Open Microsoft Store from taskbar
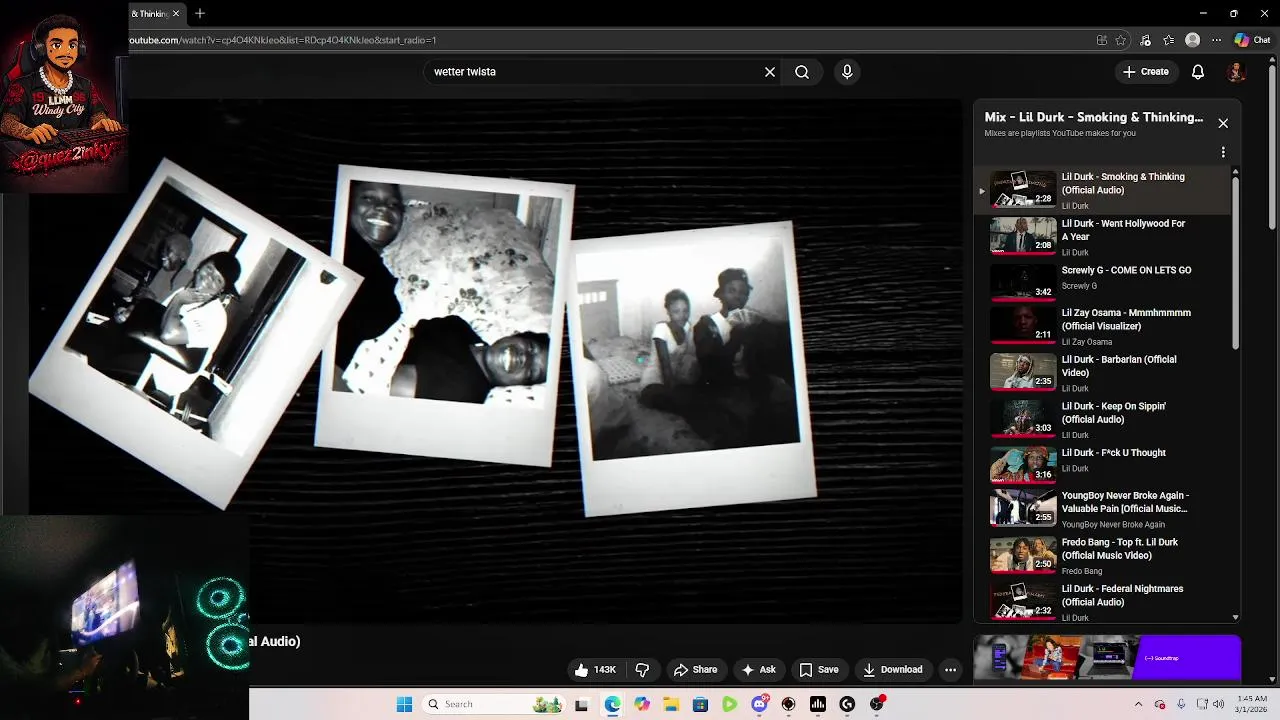The width and height of the screenshot is (1280, 720). (x=700, y=704)
